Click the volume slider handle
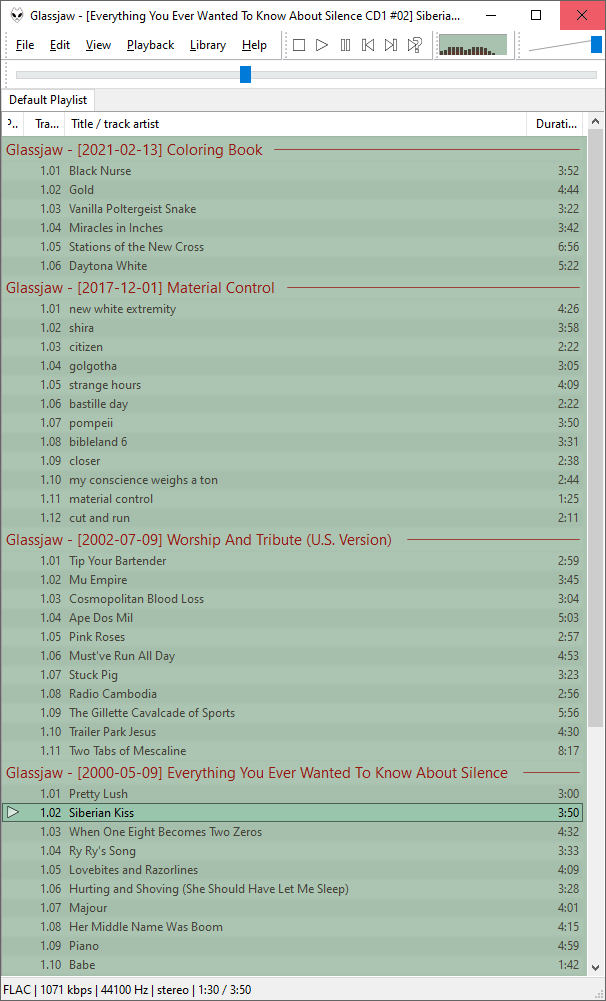The width and height of the screenshot is (606, 1001). click(x=596, y=45)
